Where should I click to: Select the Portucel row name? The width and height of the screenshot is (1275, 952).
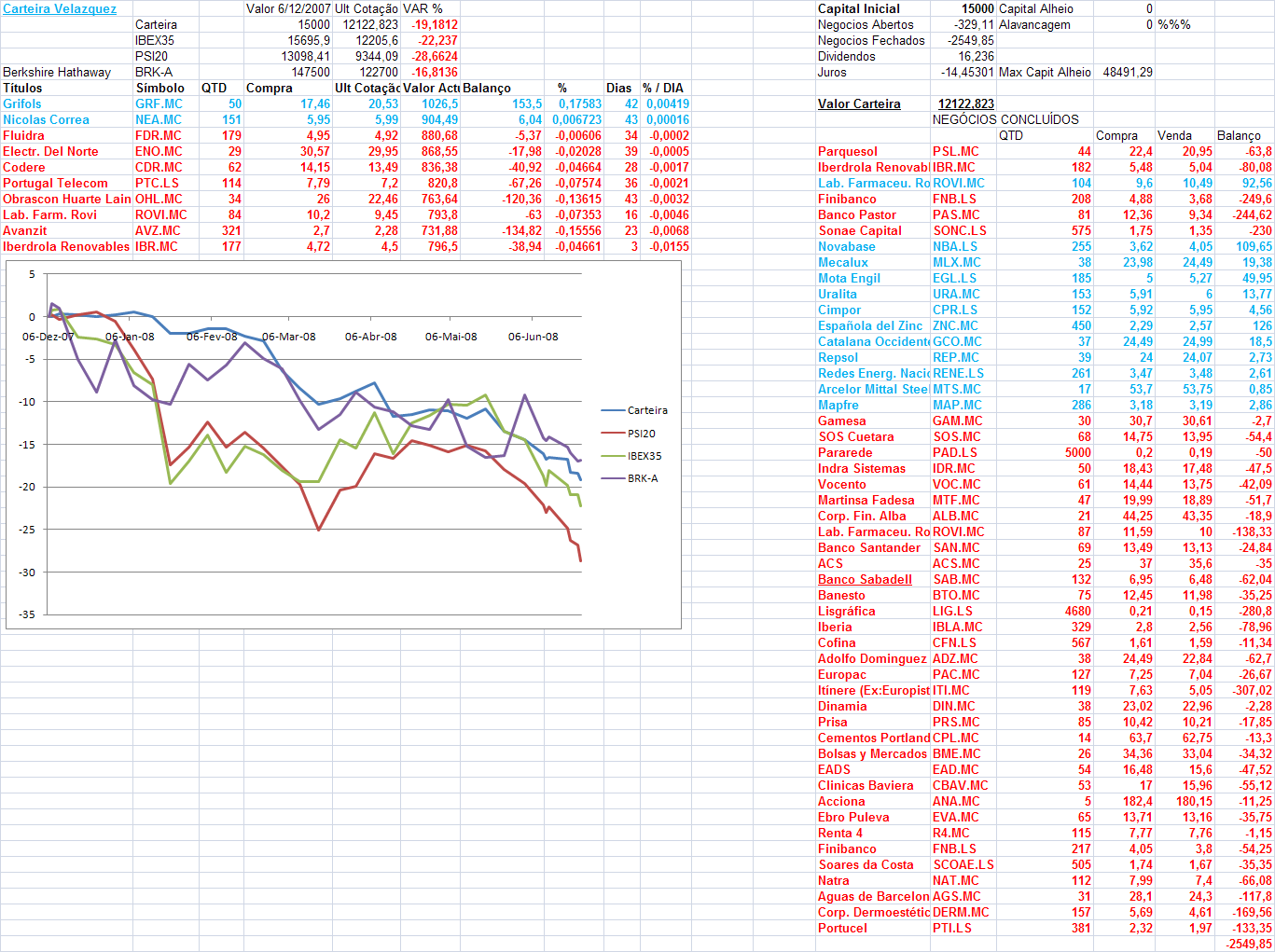click(x=842, y=929)
